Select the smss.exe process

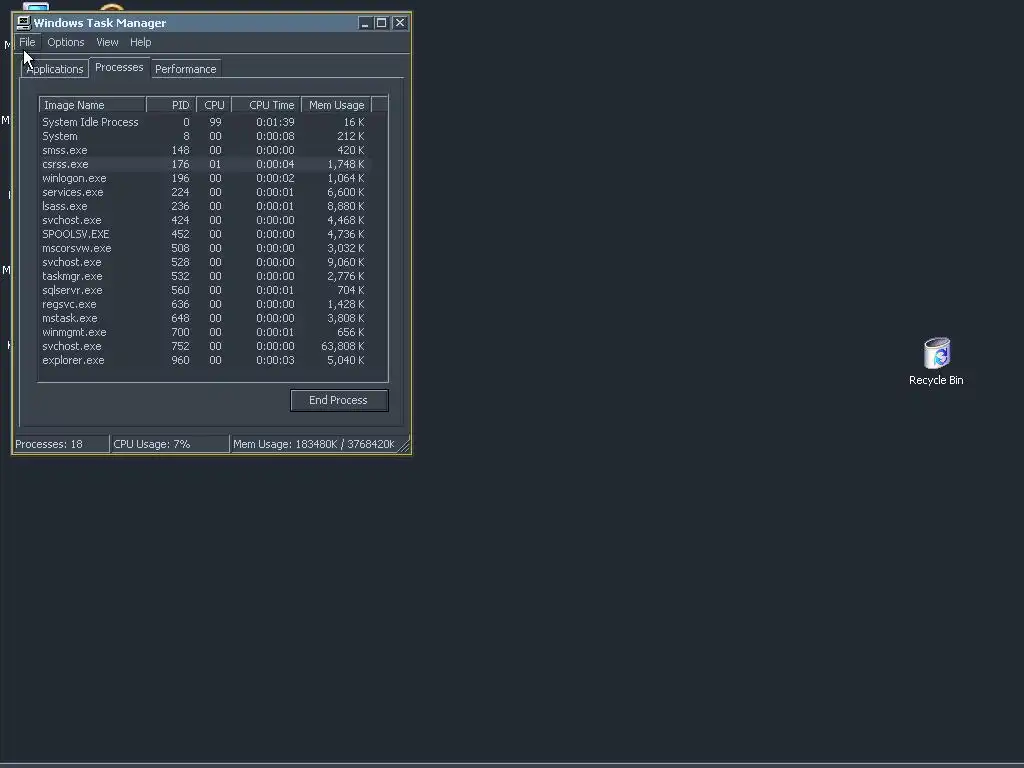coord(205,150)
